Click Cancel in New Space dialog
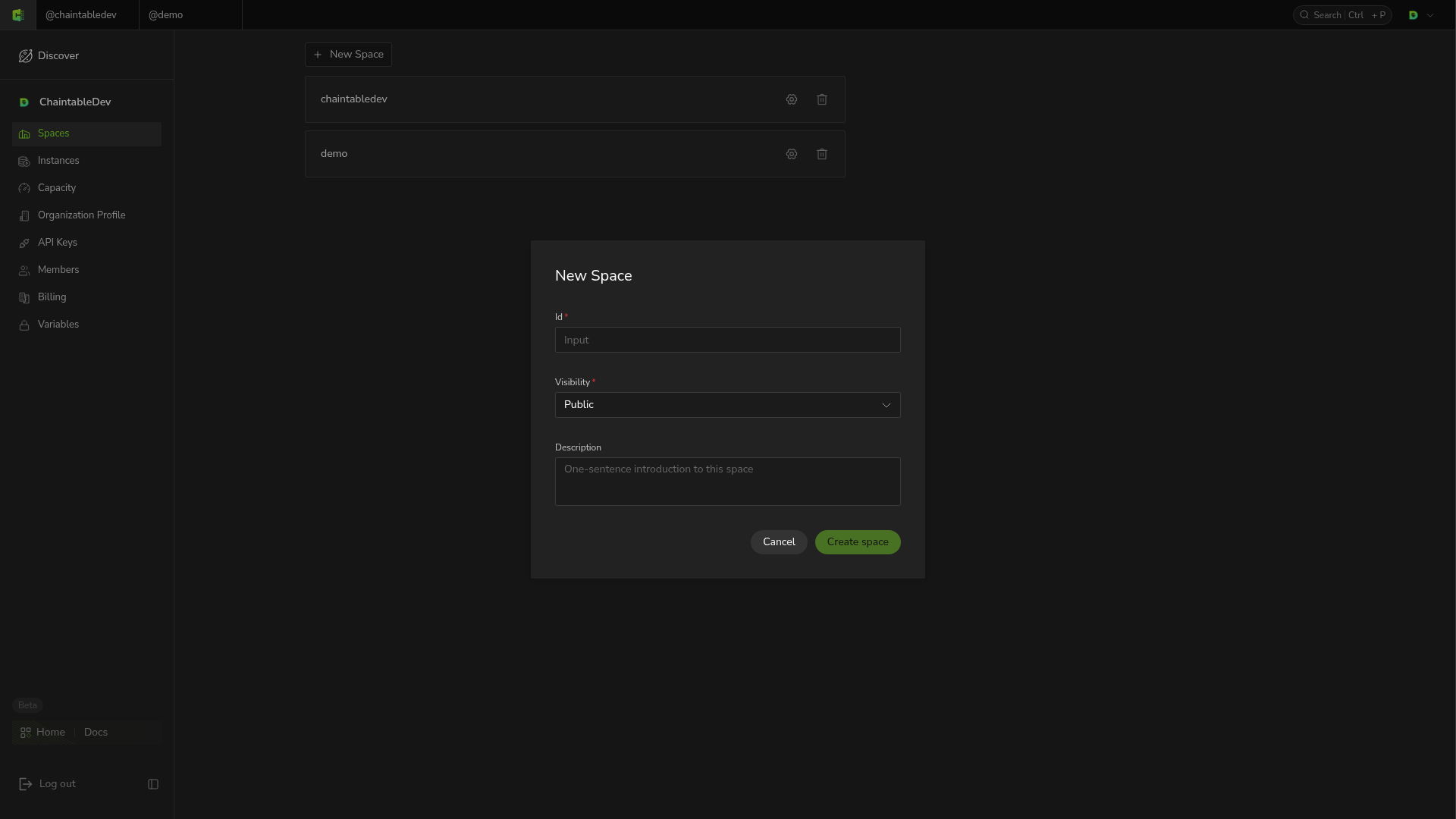This screenshot has width=1456, height=819. pos(779,542)
